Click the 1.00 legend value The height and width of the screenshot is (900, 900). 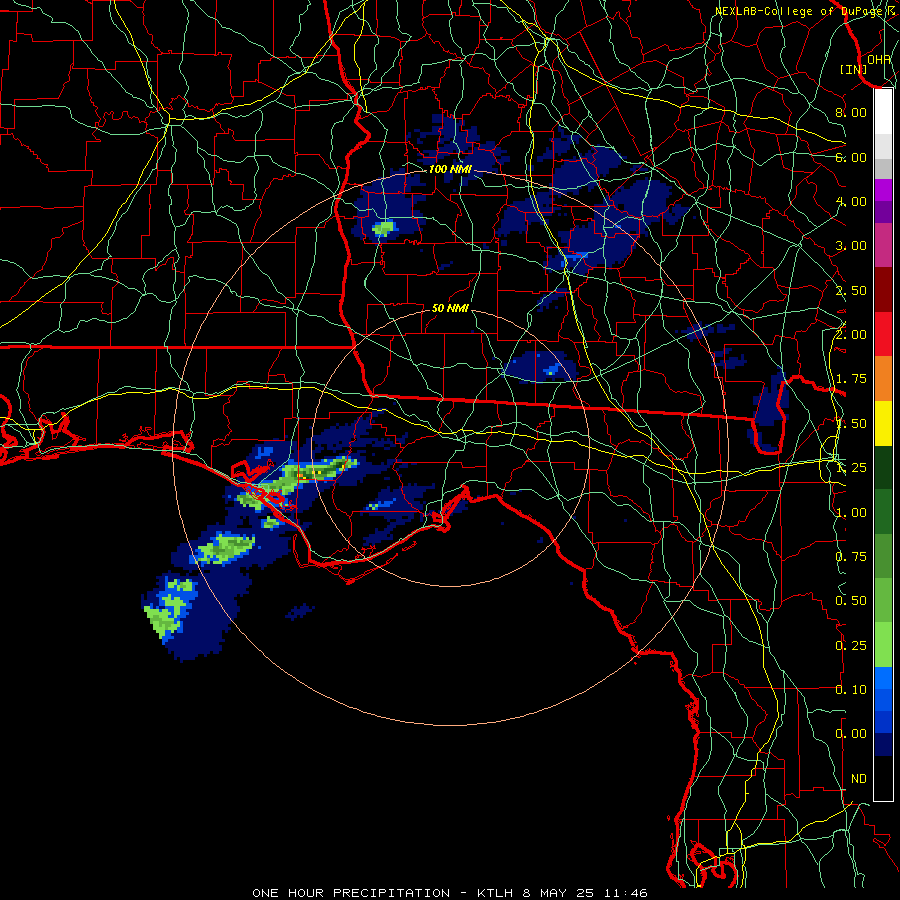(x=851, y=513)
